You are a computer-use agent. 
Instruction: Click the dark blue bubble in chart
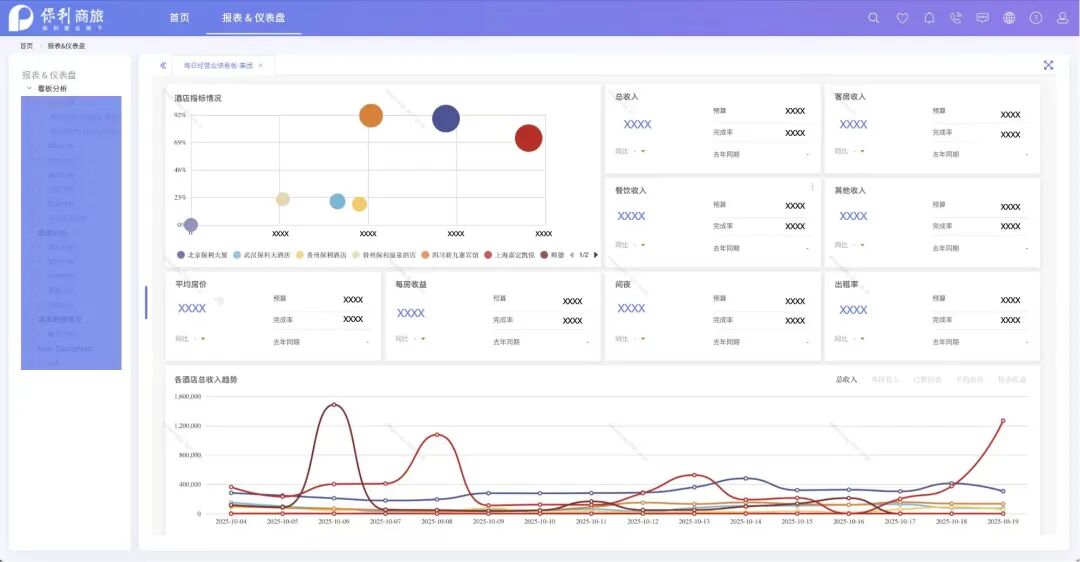pos(446,118)
